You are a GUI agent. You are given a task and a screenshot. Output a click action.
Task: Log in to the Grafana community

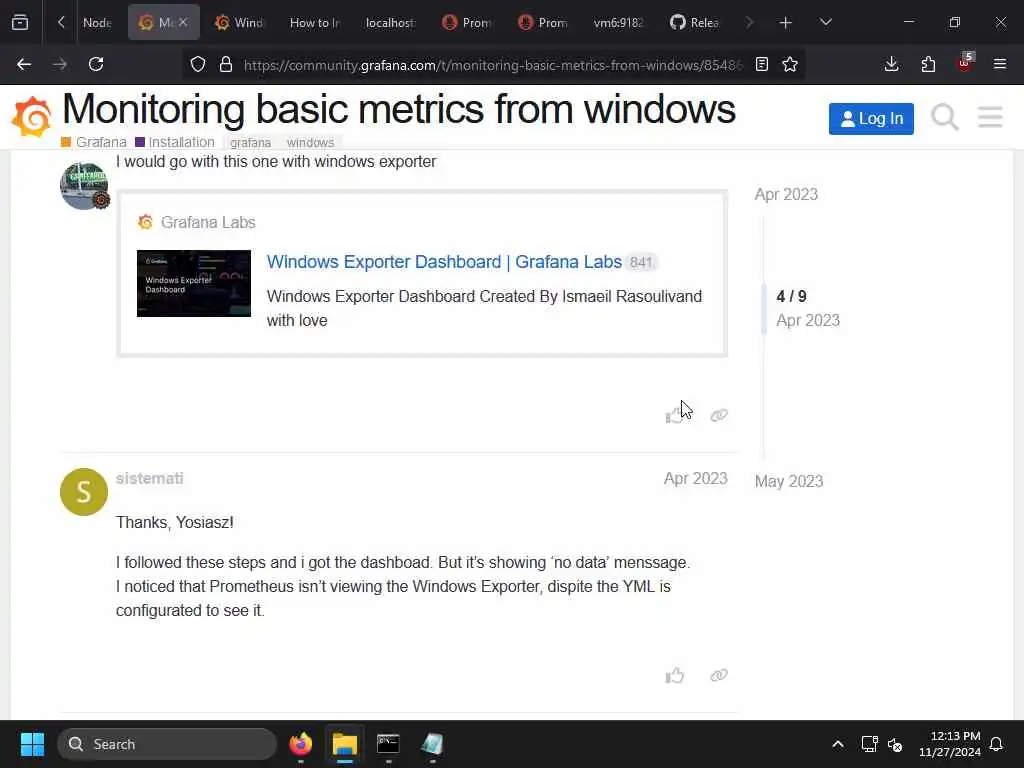pos(871,119)
